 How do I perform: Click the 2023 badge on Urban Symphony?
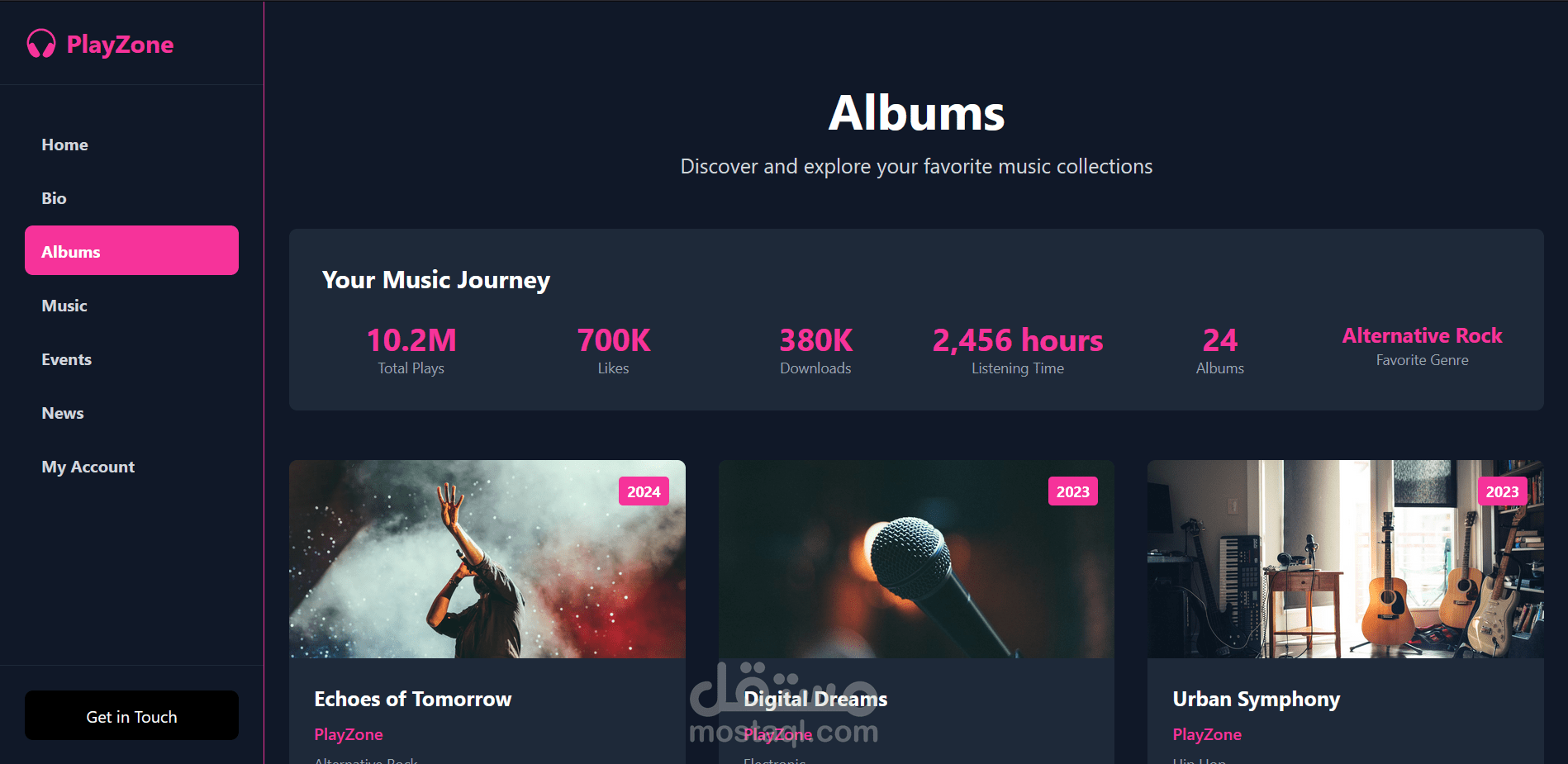click(1502, 491)
